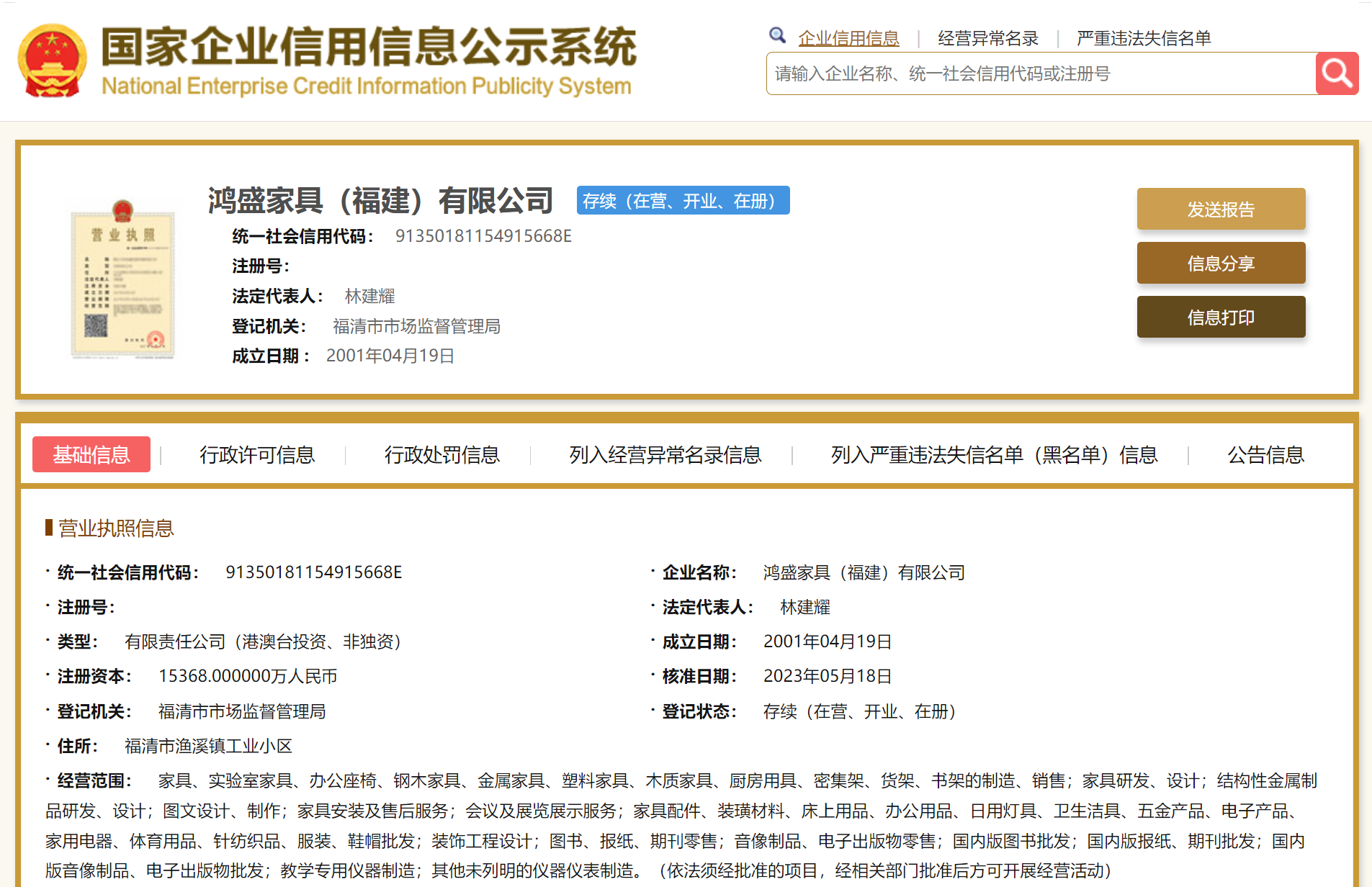
Task: Click the company title 鸿盛家具（福建）有限公司
Action: pyautogui.click(x=380, y=200)
